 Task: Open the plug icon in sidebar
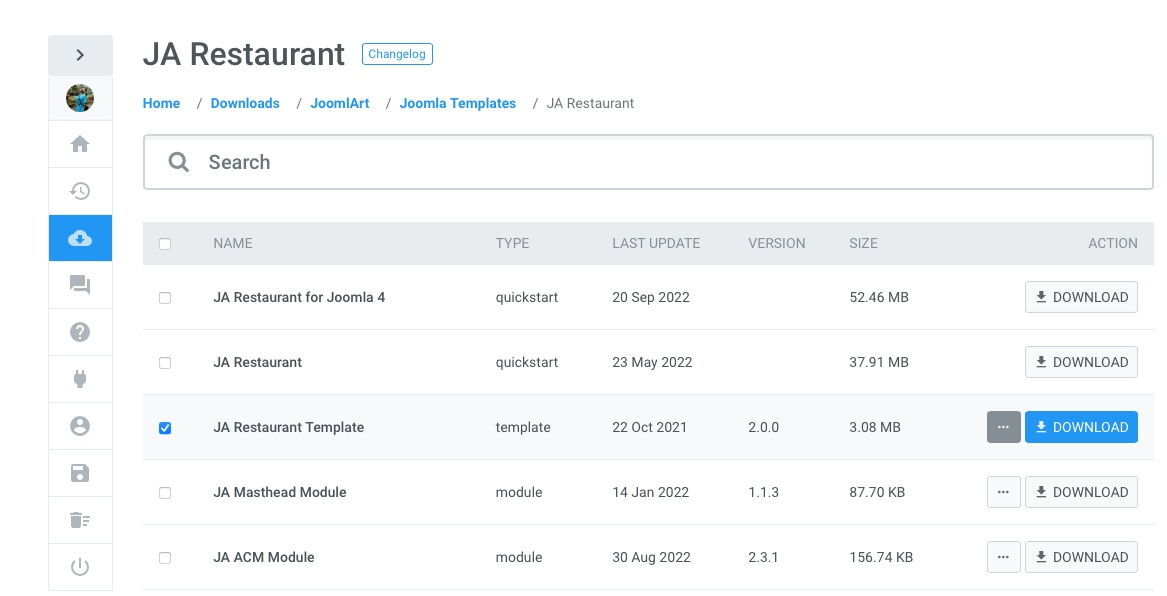pyautogui.click(x=80, y=379)
